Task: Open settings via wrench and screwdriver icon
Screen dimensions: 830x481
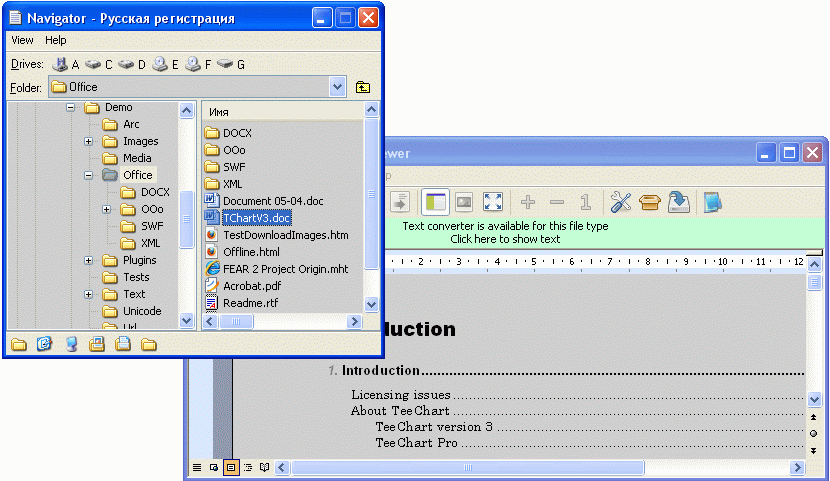Action: 620,202
